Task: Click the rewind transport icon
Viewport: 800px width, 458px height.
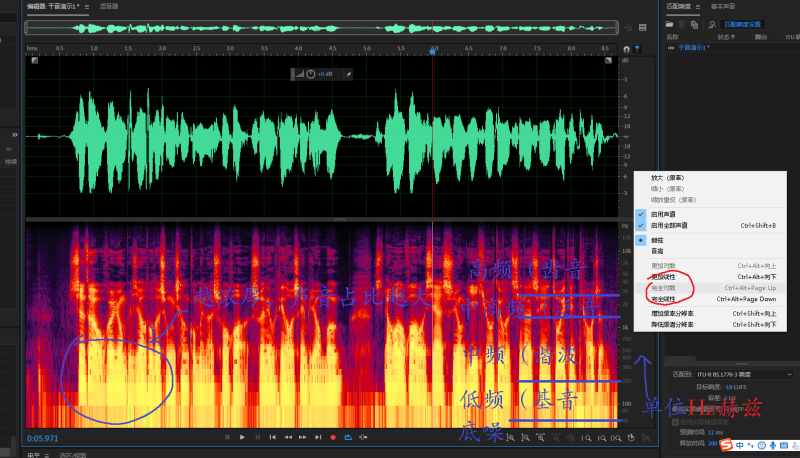Action: [288, 437]
